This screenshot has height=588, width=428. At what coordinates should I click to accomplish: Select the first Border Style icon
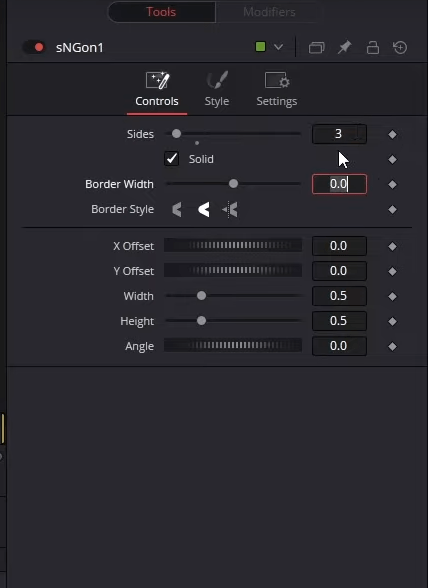(x=177, y=209)
